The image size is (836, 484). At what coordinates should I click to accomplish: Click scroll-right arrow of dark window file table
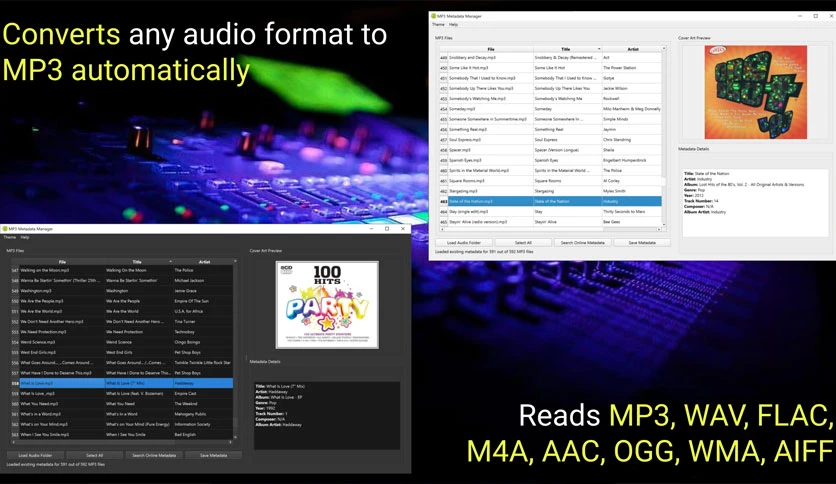[230, 442]
